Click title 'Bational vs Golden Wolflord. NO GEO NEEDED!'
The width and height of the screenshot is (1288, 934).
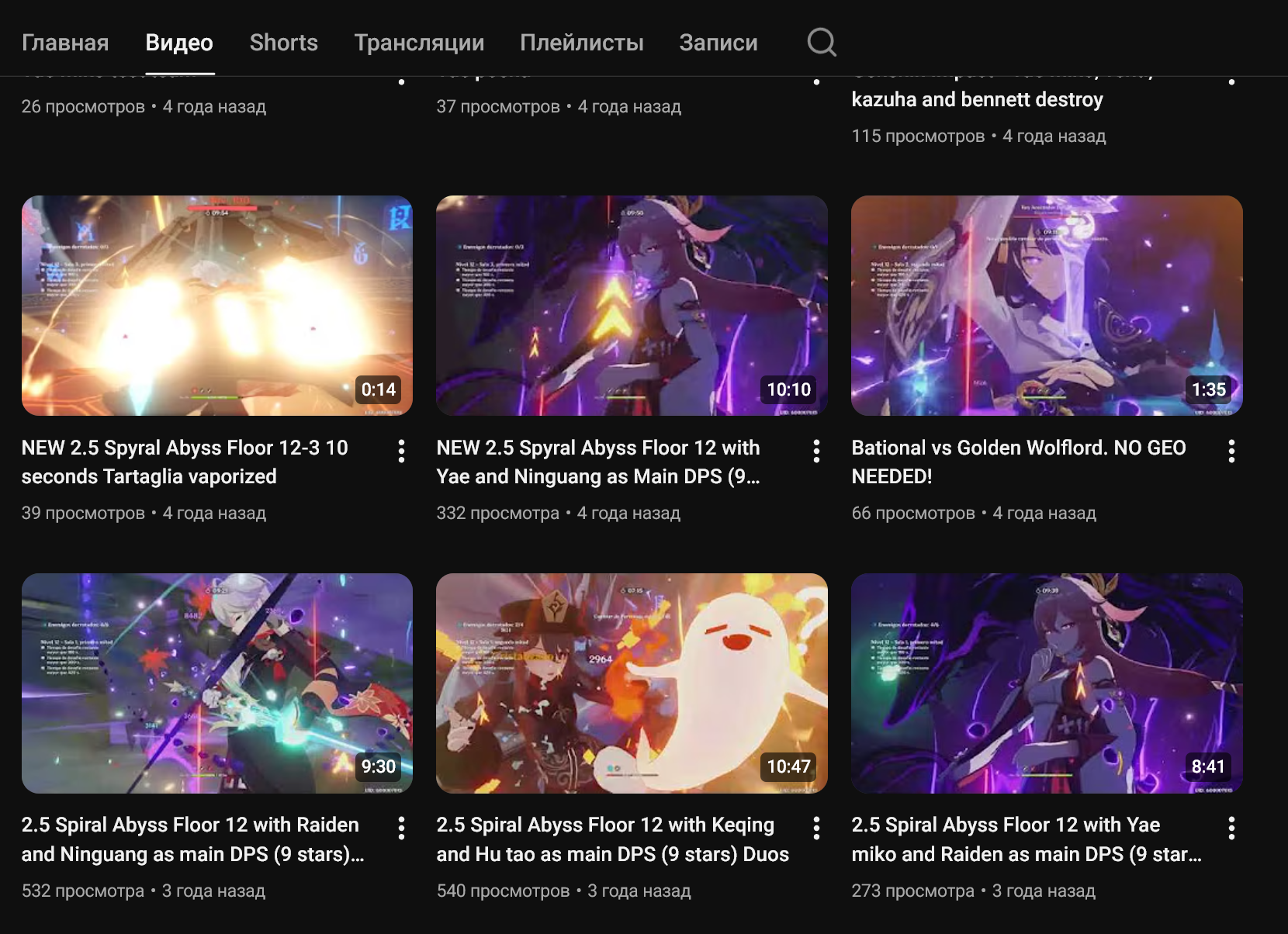coord(1019,462)
